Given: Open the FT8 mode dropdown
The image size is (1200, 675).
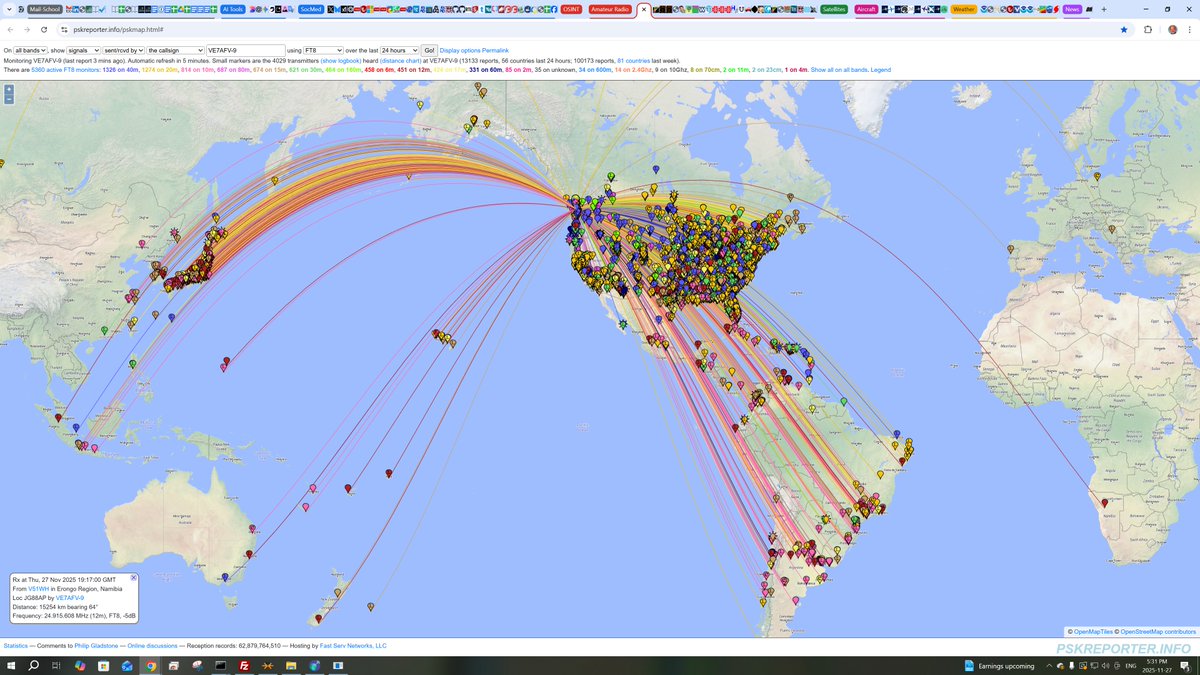Looking at the screenshot, I should pyautogui.click(x=323, y=50).
